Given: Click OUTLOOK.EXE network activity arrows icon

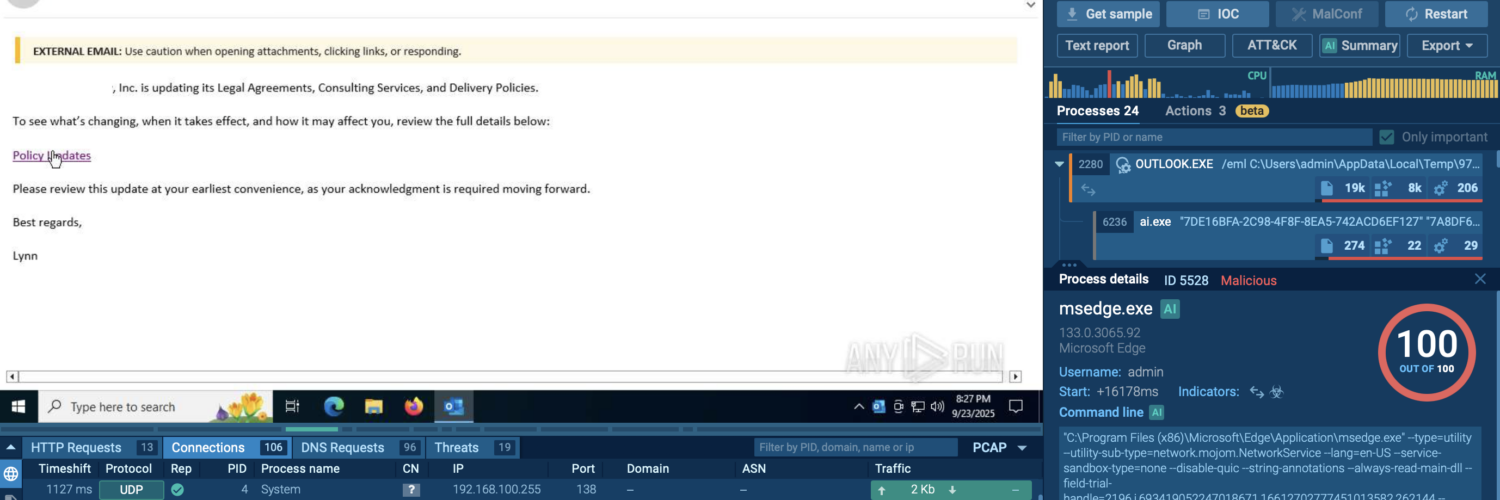Looking at the screenshot, I should tap(1088, 189).
